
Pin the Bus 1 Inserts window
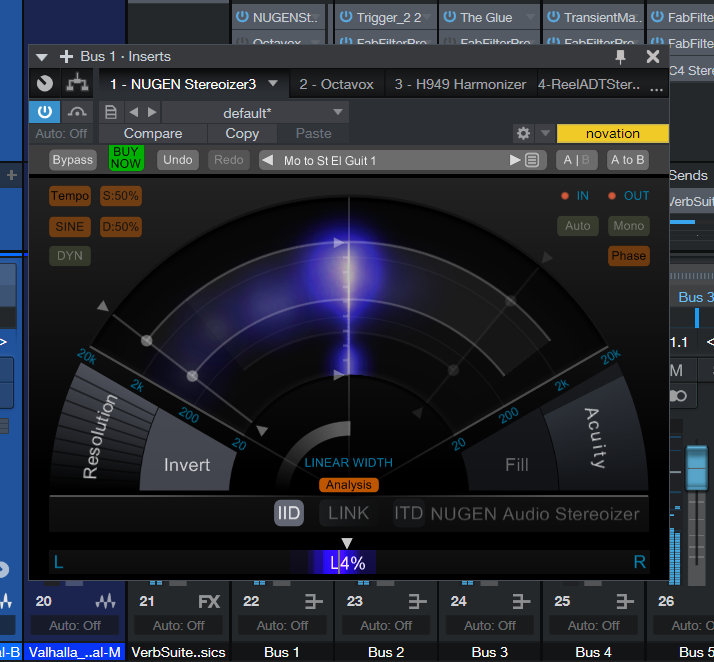(621, 57)
